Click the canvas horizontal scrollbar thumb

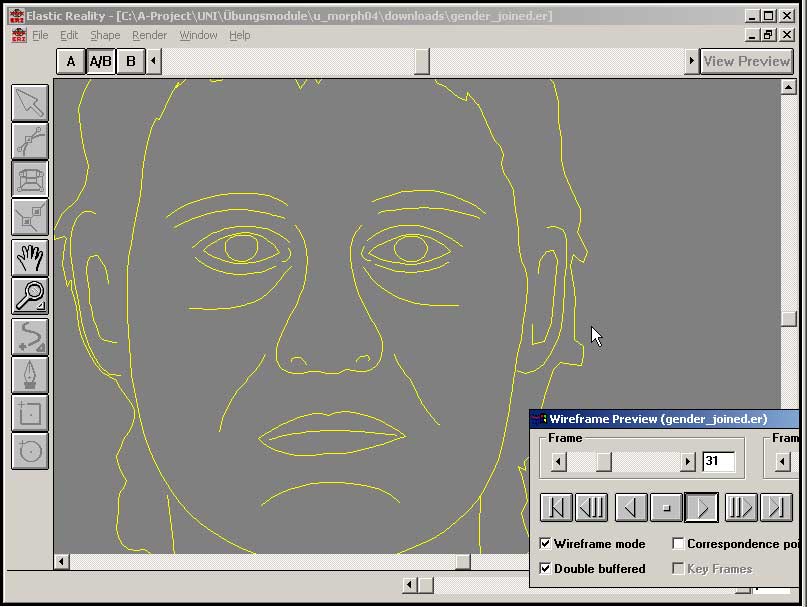pos(463,562)
